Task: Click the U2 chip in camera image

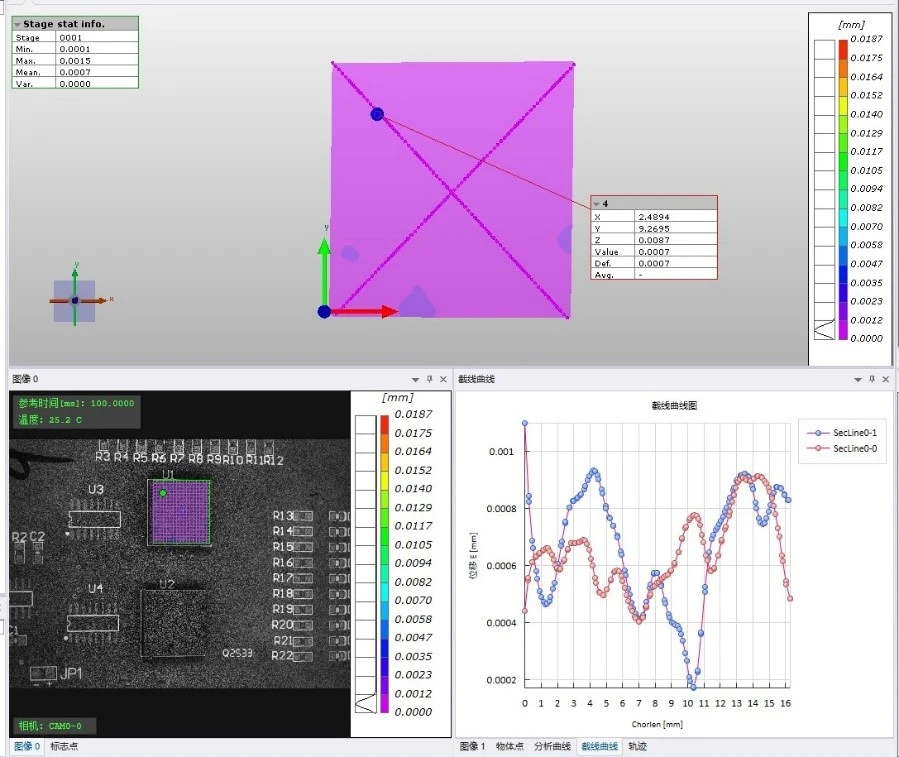Action: [173, 623]
